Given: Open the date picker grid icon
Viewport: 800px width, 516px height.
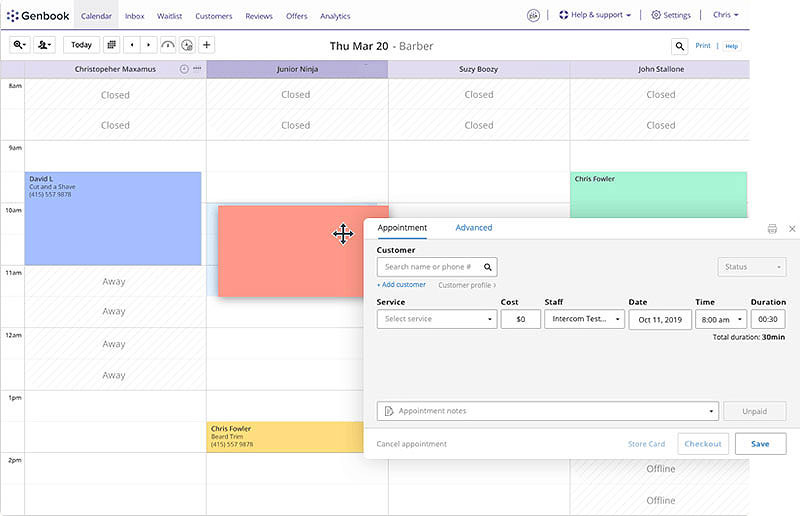Looking at the screenshot, I should pos(112,45).
